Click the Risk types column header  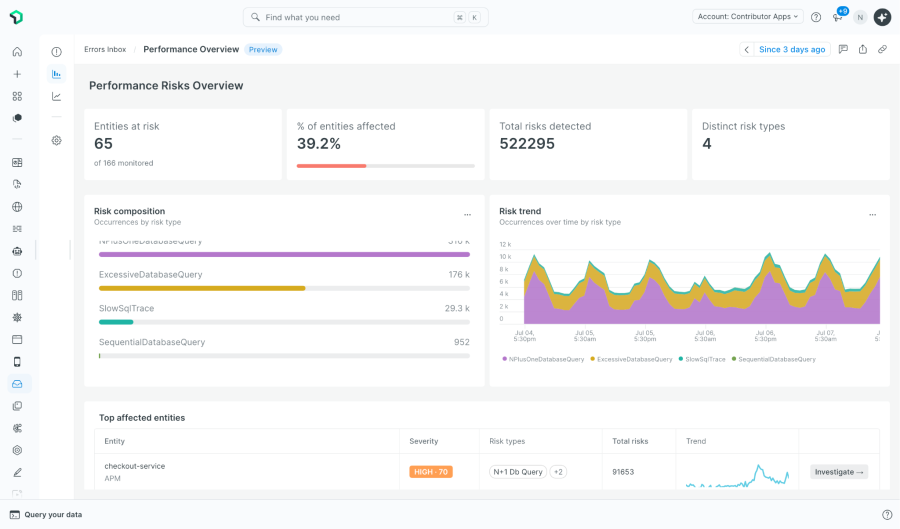click(x=507, y=441)
